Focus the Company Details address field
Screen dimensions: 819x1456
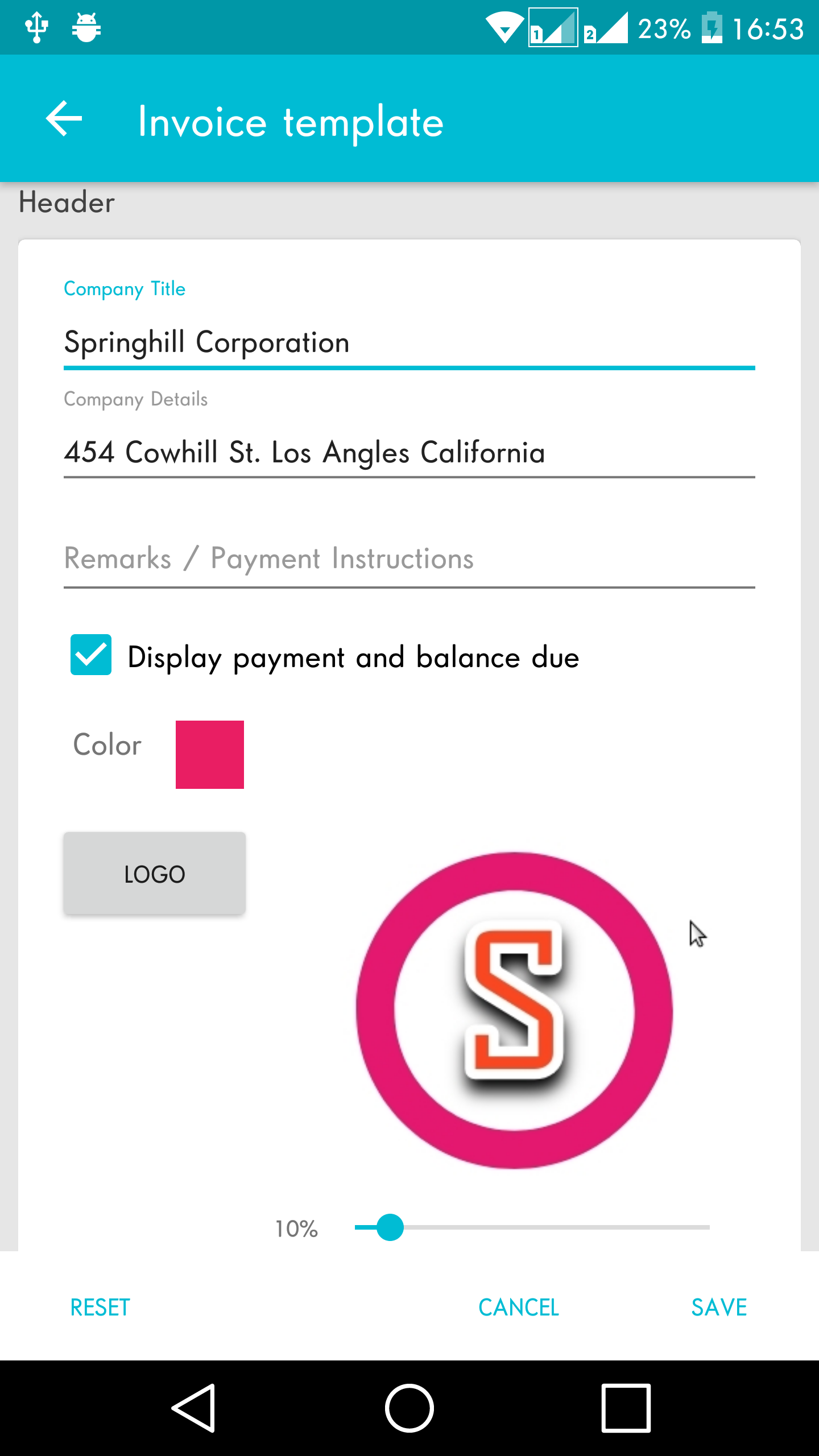pos(409,453)
